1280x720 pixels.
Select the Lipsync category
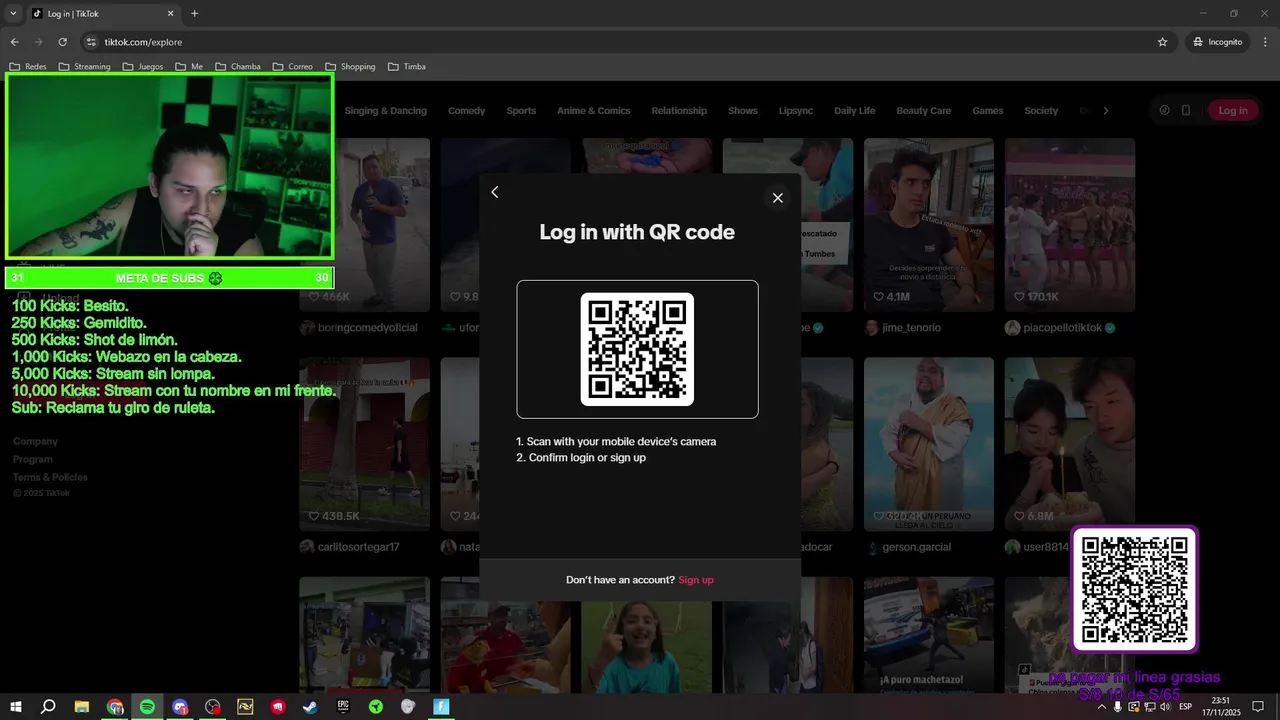click(796, 111)
